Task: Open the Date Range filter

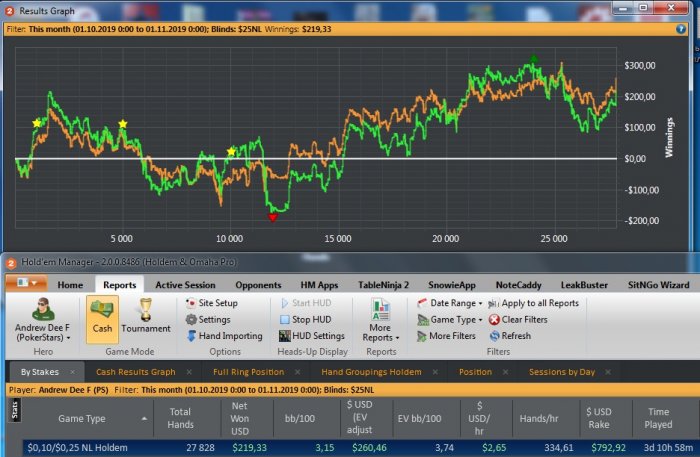Action: coord(450,303)
